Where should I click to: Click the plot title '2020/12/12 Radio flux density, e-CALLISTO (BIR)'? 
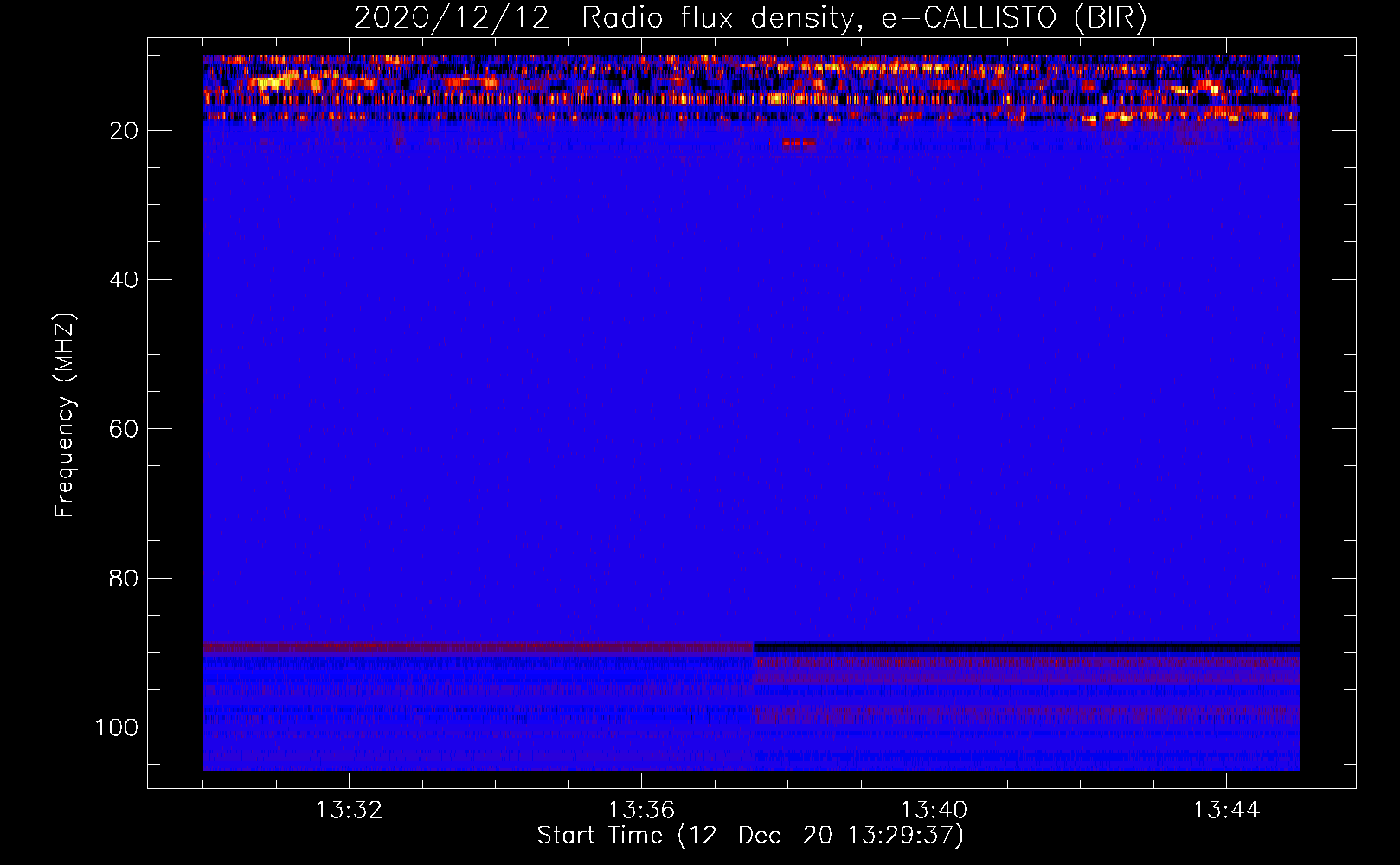coord(750,18)
